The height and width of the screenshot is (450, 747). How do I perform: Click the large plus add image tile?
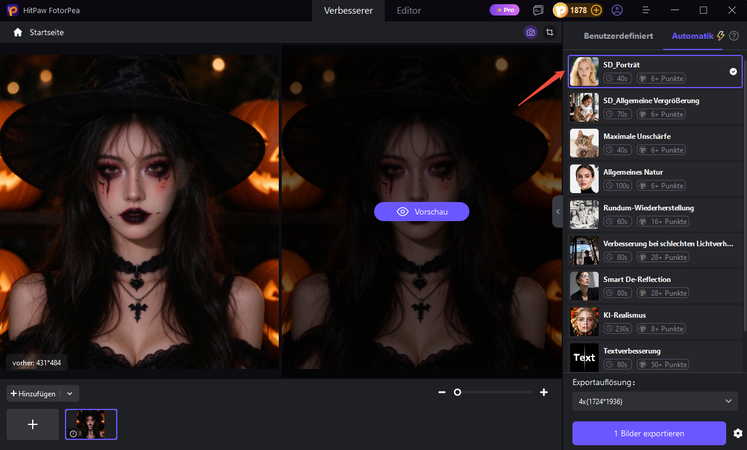(33, 424)
